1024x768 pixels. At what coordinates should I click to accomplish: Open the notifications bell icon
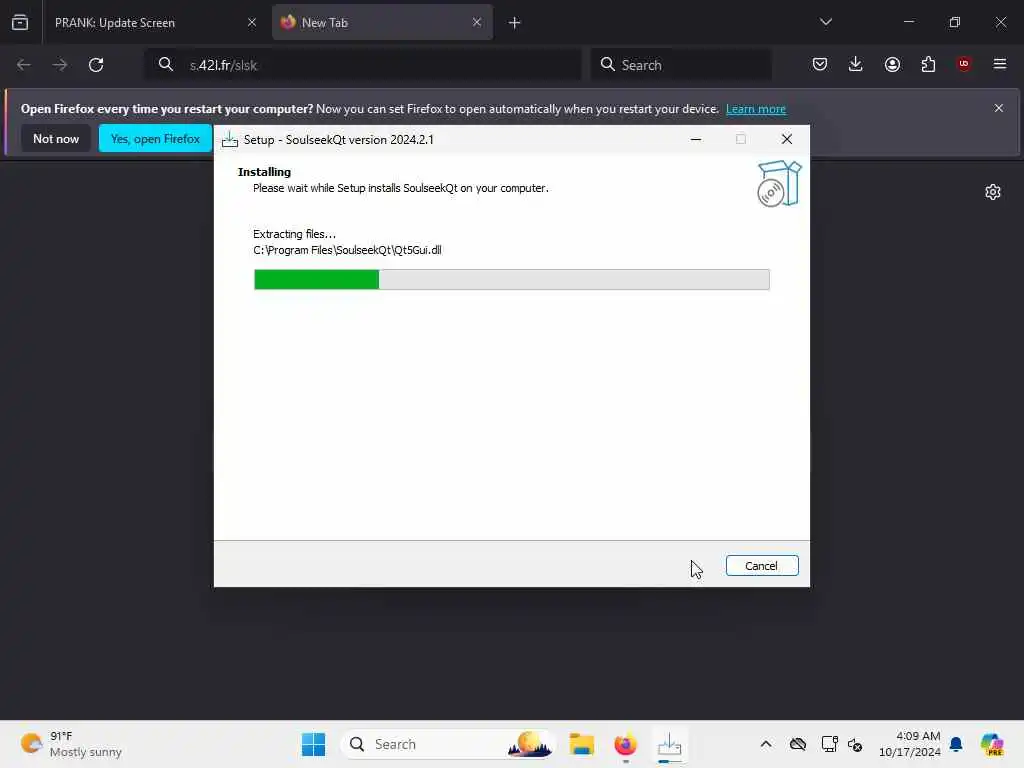[955, 744]
